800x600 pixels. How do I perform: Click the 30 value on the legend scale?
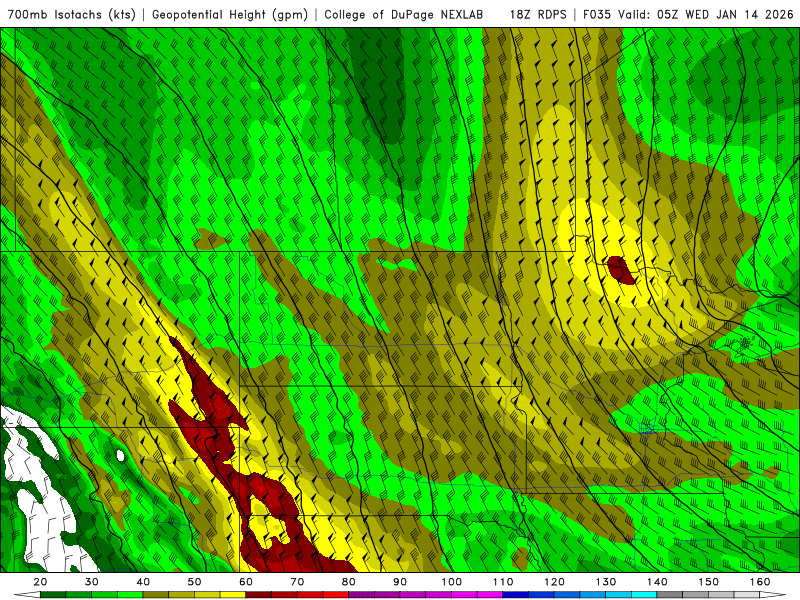pos(91,582)
